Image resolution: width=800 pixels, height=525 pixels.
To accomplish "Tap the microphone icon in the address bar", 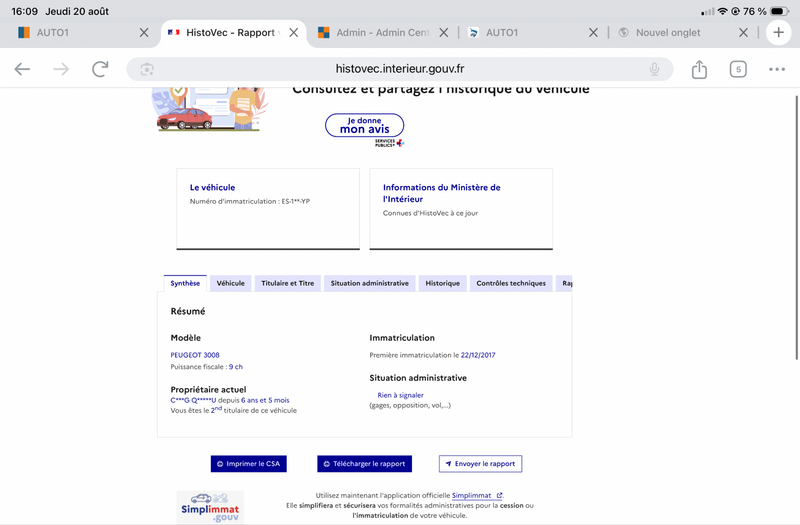I will coord(654,69).
